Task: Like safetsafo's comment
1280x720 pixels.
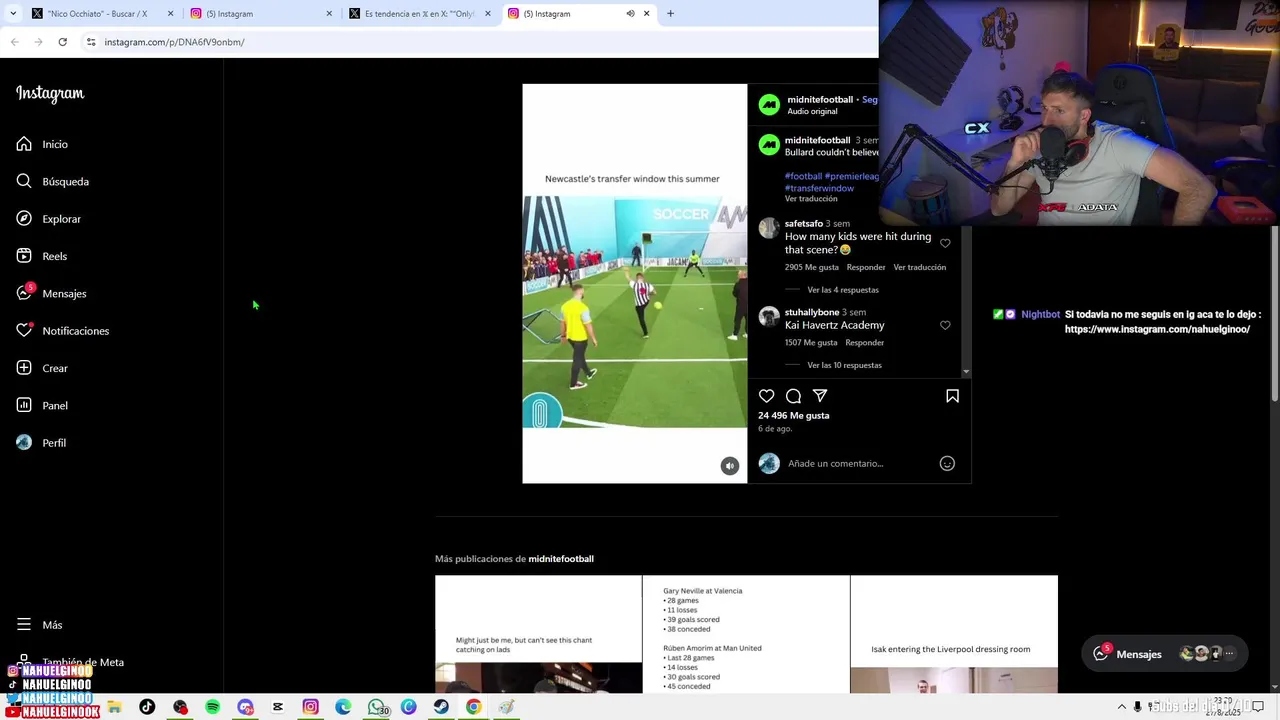Action: (x=945, y=243)
